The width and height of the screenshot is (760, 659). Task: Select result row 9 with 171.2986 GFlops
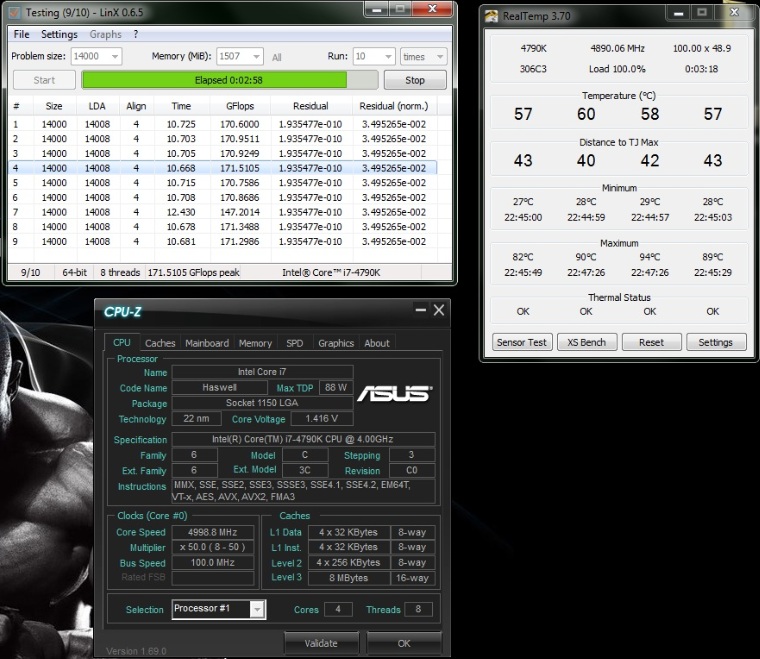(x=222, y=241)
